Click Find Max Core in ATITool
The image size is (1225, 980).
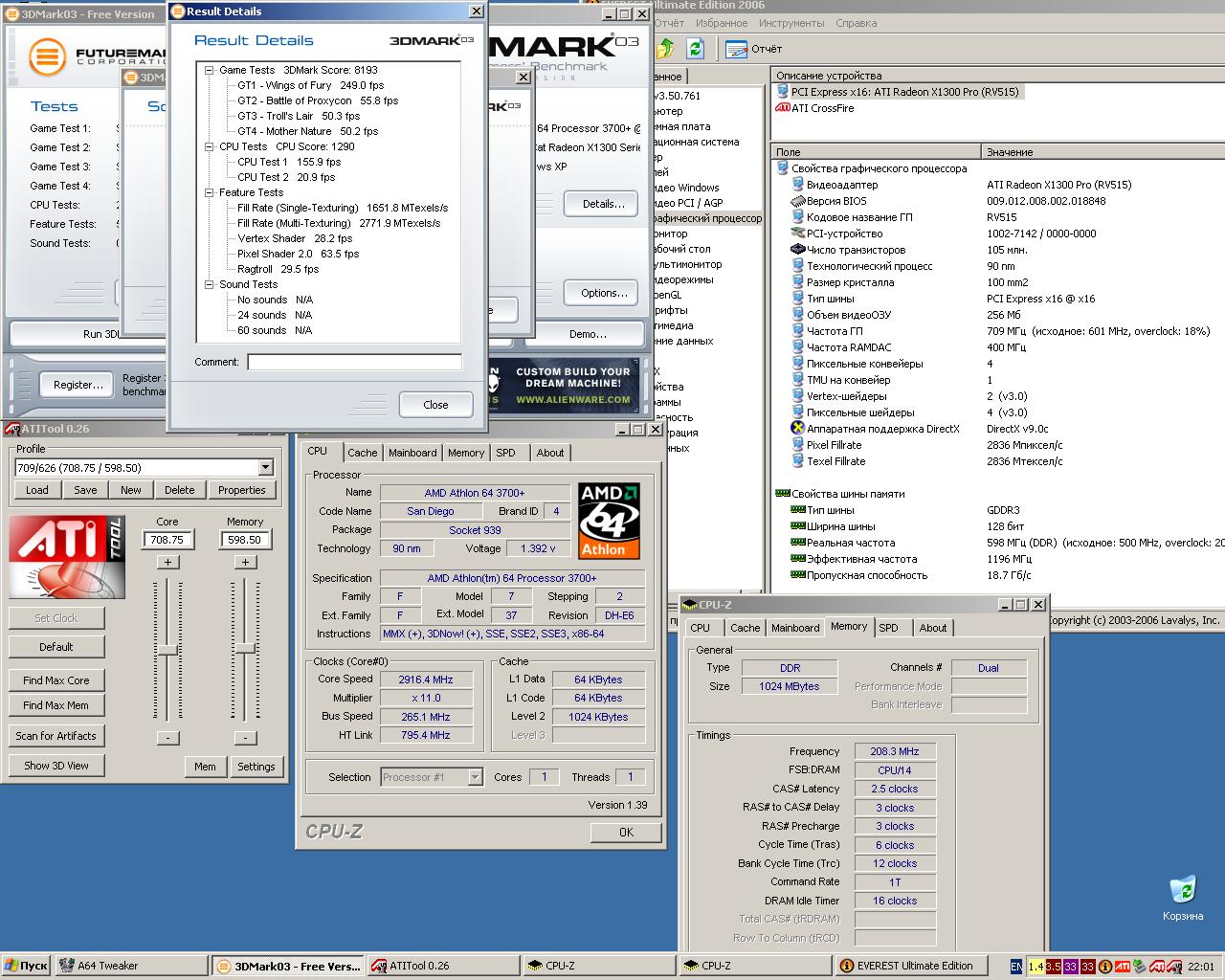[x=56, y=680]
